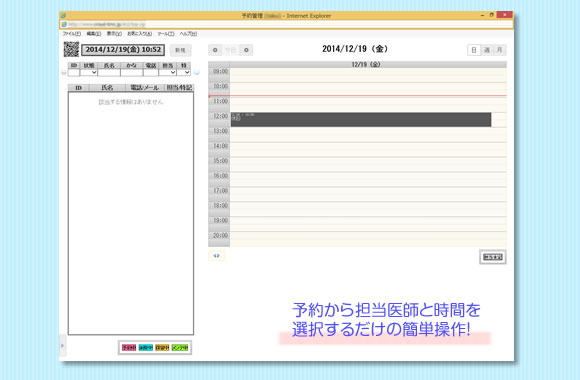Image resolution: width=580 pixels, height=380 pixels.
Task: Click the boxed button at calendar bottom right
Action: pyautogui.click(x=493, y=257)
